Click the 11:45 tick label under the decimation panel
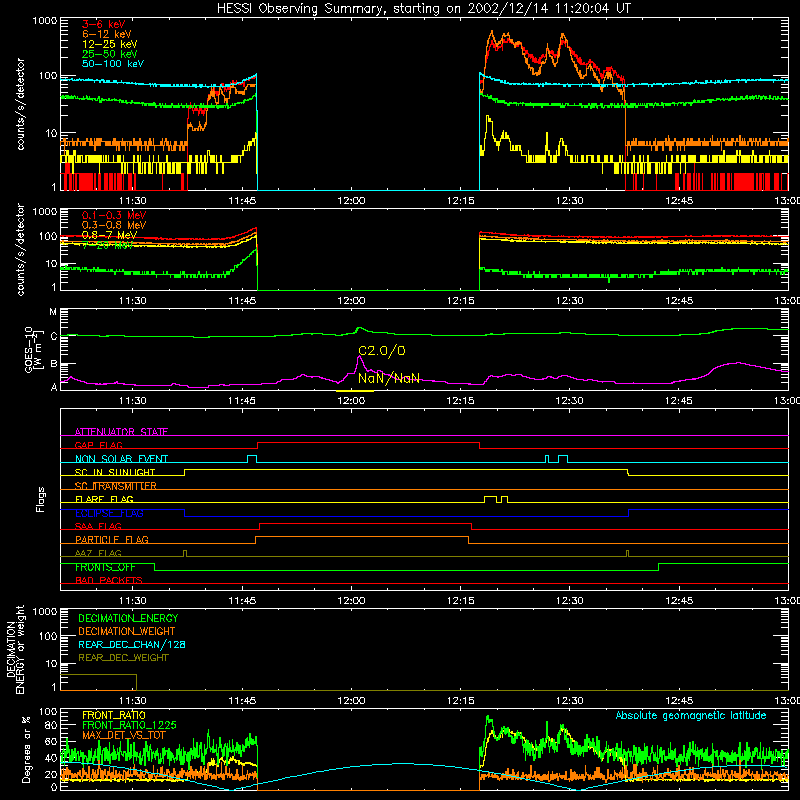Viewport: 800px width, 800px height. [242, 701]
